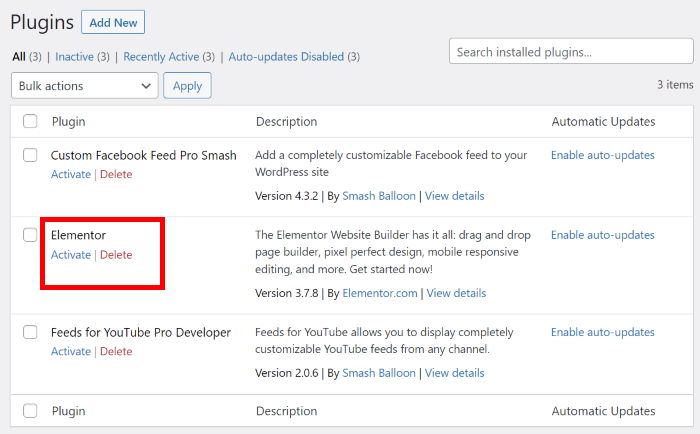
Task: Enable auto-updates for Feeds for YouTube
Action: pyautogui.click(x=602, y=332)
